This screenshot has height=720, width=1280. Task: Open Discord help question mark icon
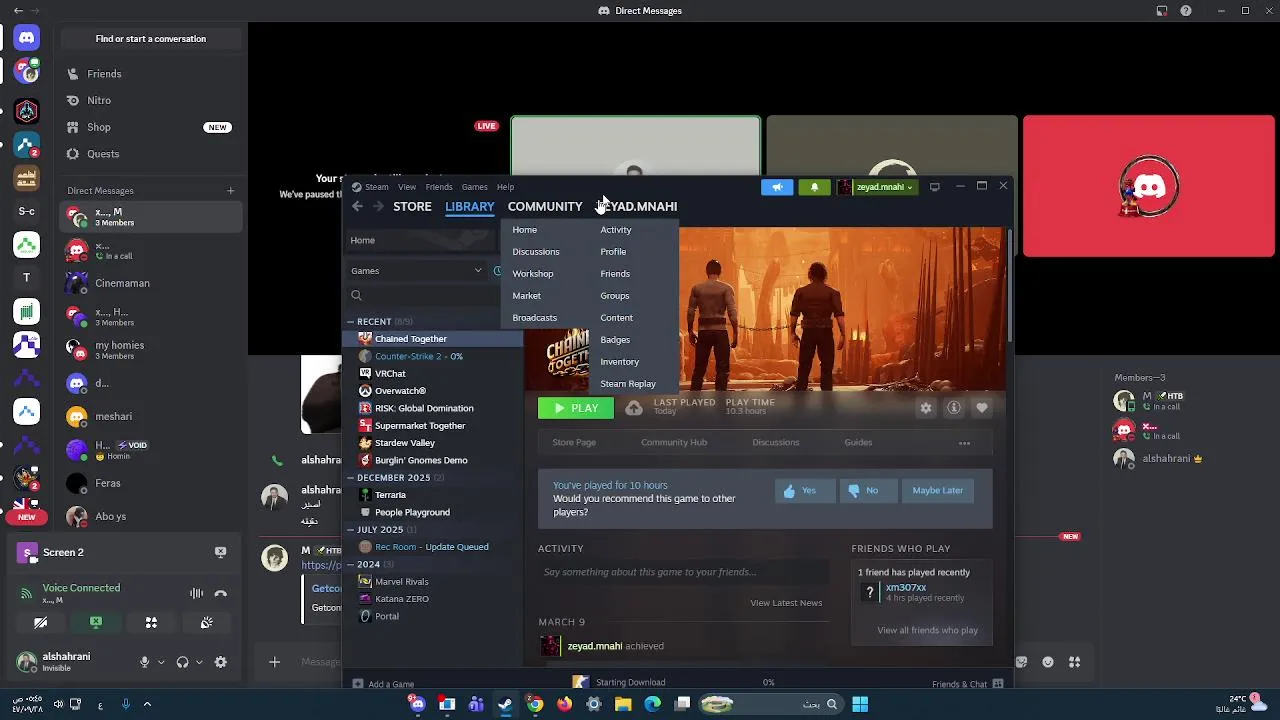[x=1186, y=11]
